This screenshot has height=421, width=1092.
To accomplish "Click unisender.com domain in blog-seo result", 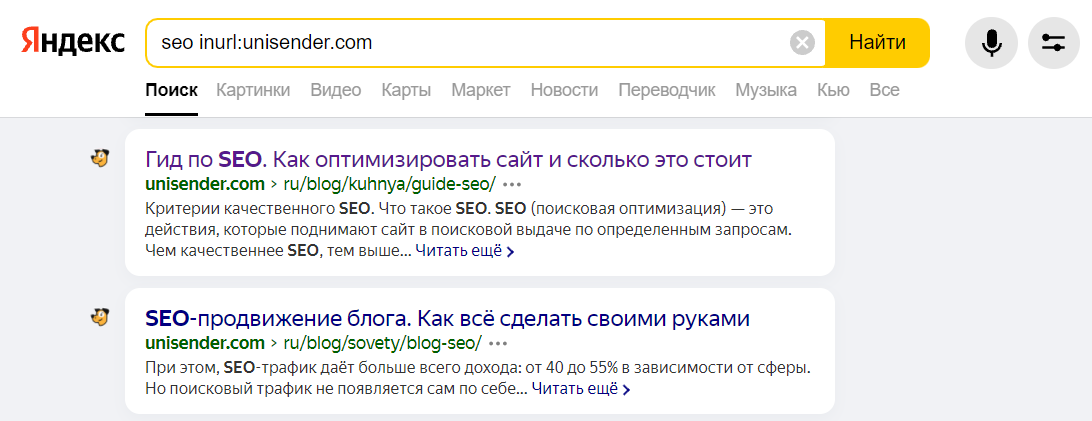I will point(205,343).
